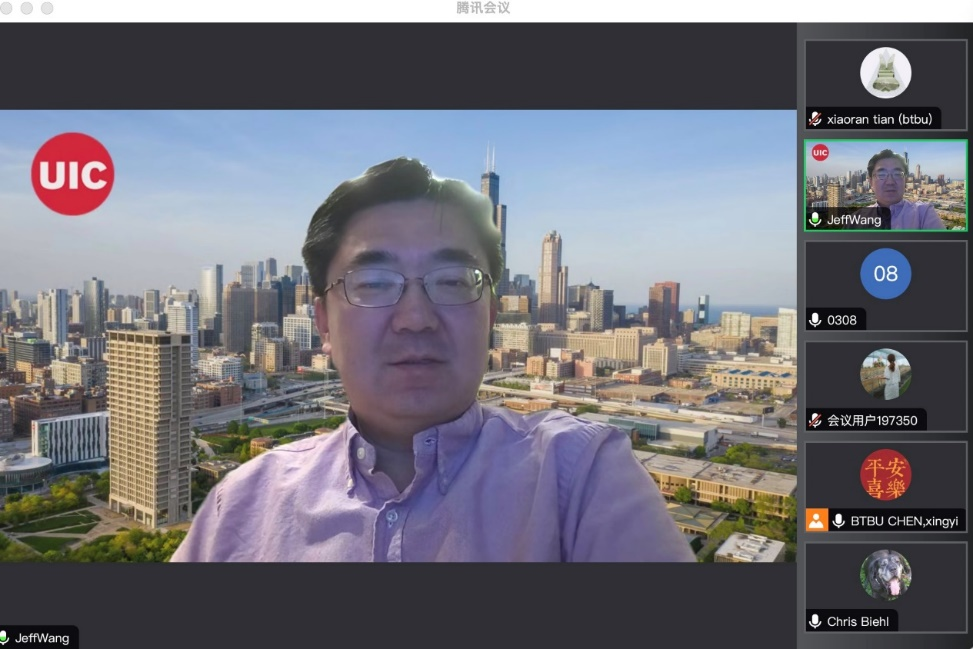Click the blue 08 avatar circle

coord(885,274)
